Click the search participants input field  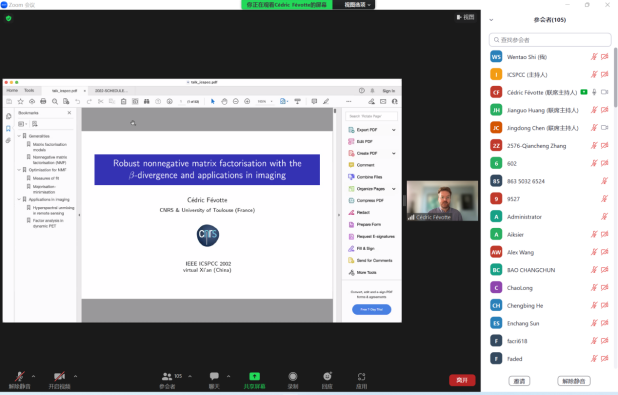(x=550, y=40)
